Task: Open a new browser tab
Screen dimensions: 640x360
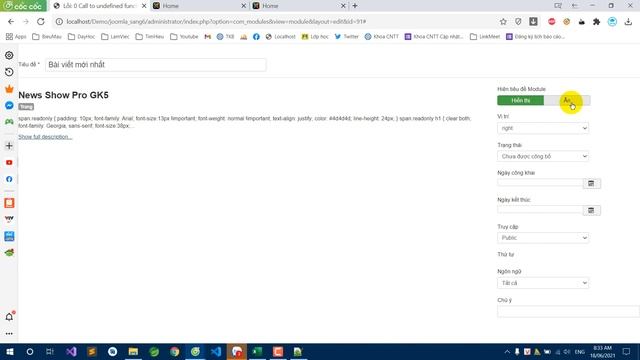Action: (x=355, y=6)
